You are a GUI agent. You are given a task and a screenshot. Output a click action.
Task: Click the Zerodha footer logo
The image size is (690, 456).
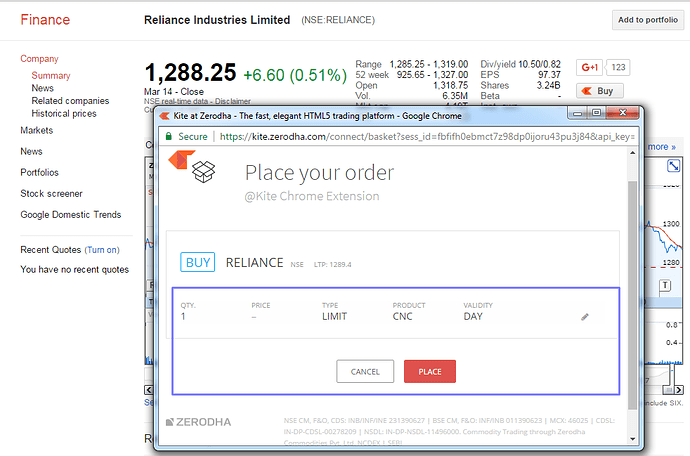[198, 422]
